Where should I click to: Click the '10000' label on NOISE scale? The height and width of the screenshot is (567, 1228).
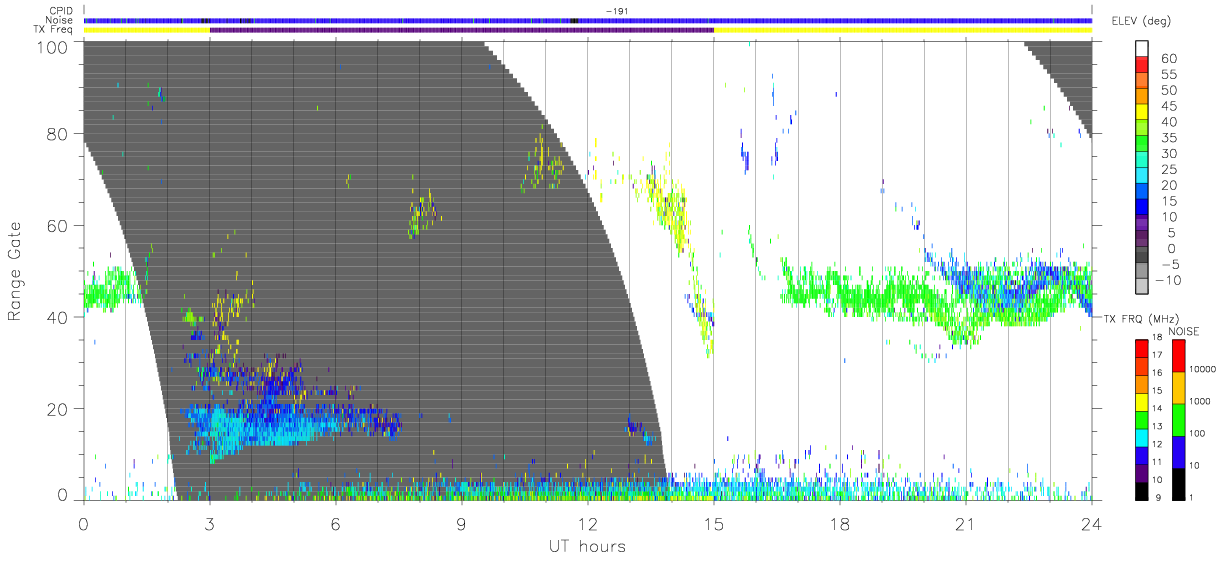(x=1202, y=371)
